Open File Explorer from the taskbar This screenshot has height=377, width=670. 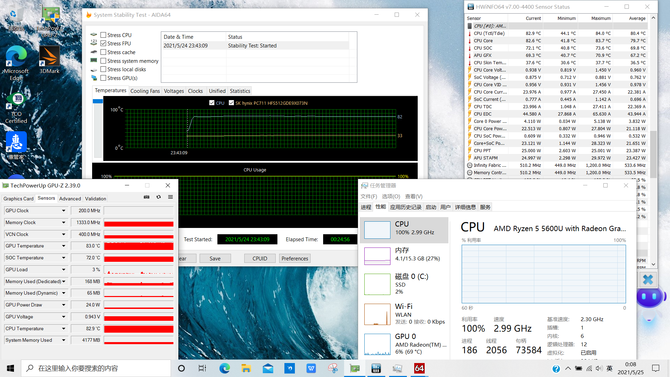tap(246, 368)
